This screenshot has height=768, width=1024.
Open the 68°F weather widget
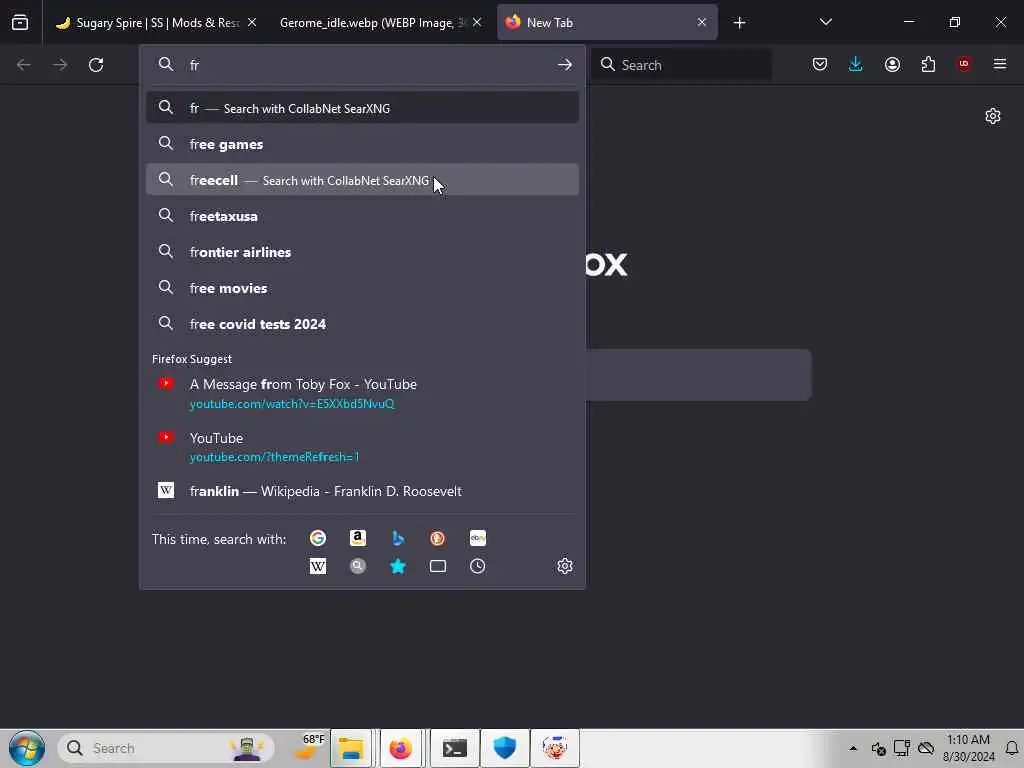click(308, 748)
